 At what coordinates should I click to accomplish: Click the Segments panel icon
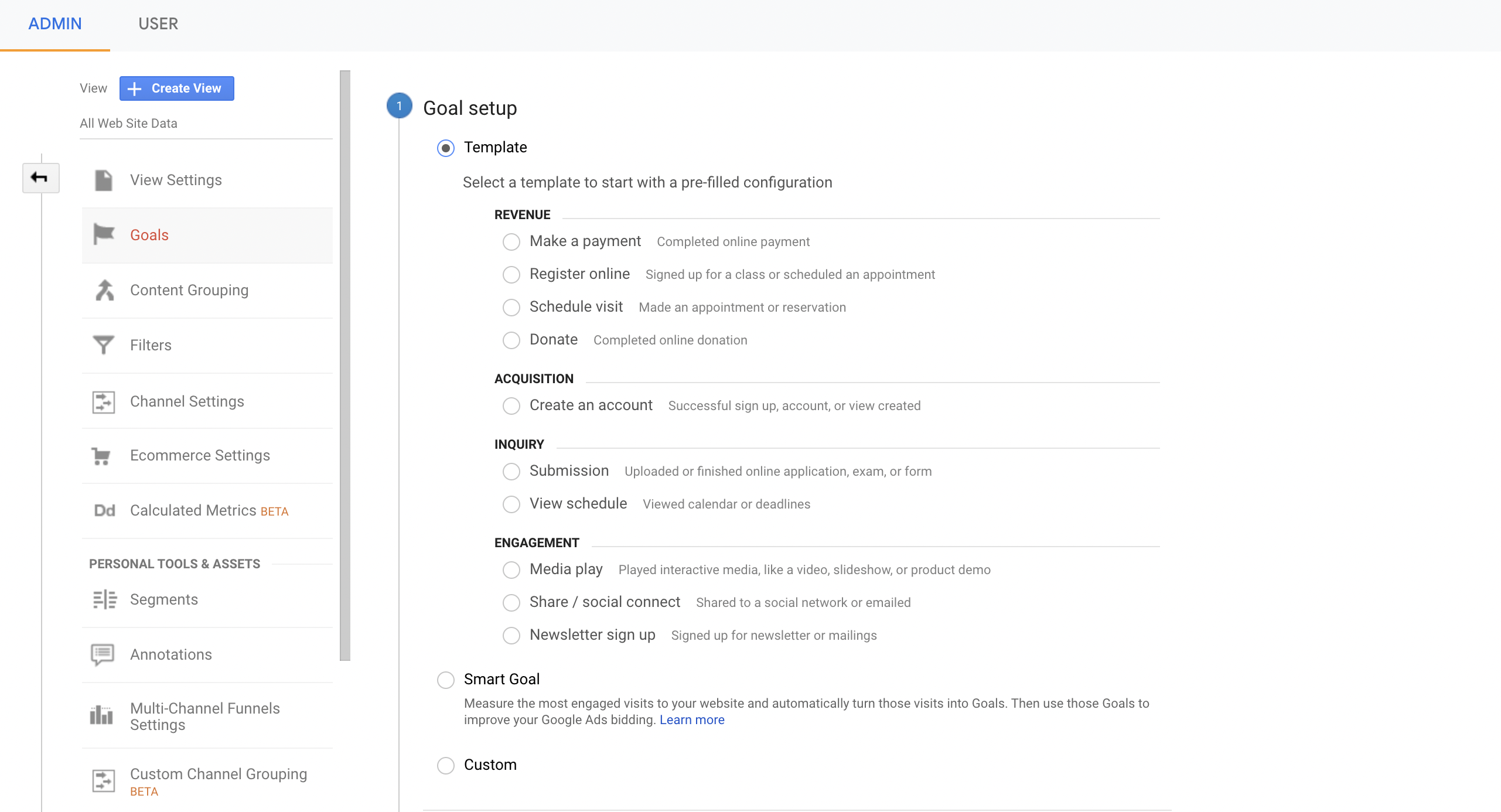(x=104, y=599)
